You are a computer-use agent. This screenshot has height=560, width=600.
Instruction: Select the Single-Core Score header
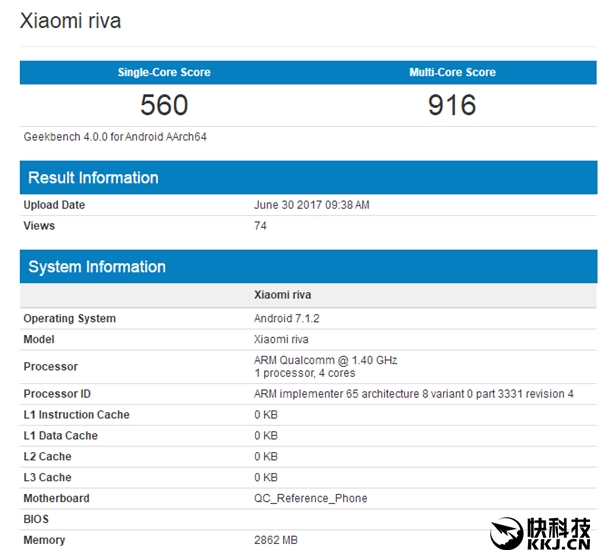164,72
